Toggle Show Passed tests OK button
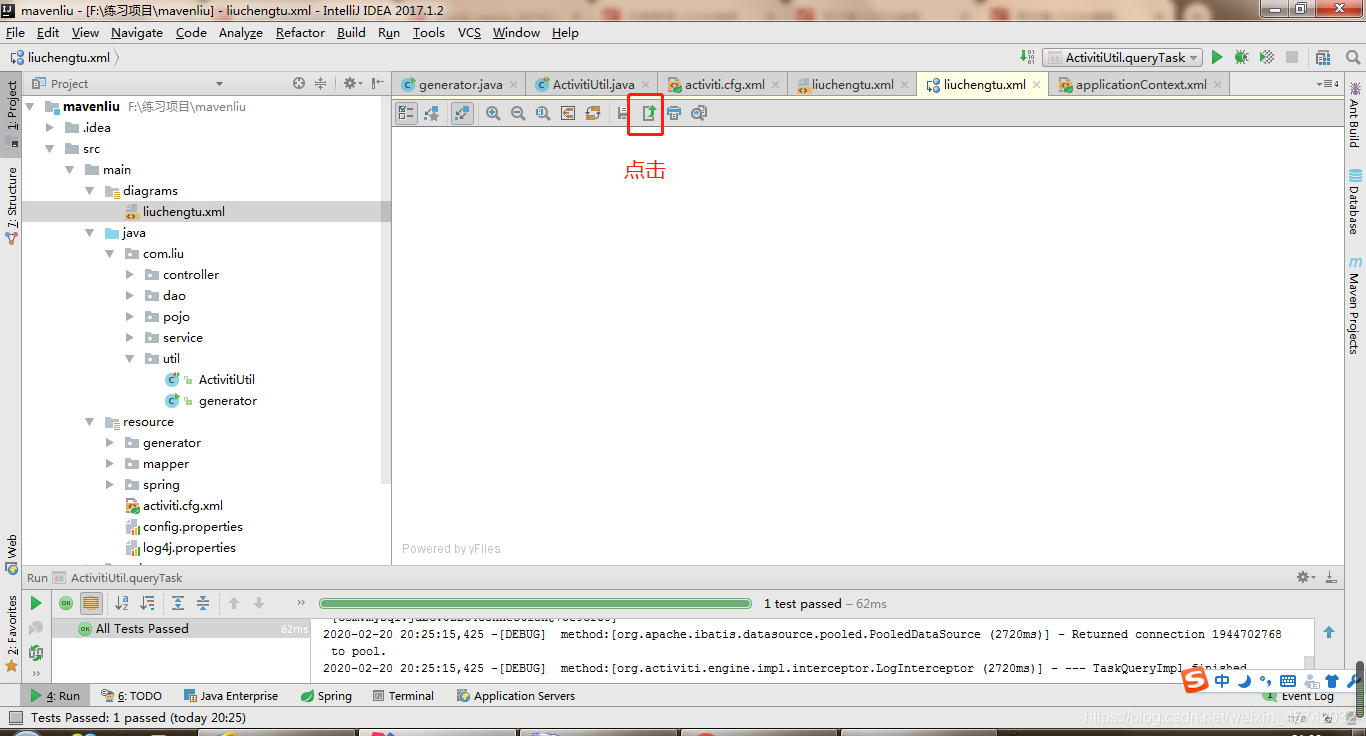Viewport: 1366px width, 736px height. coord(66,603)
